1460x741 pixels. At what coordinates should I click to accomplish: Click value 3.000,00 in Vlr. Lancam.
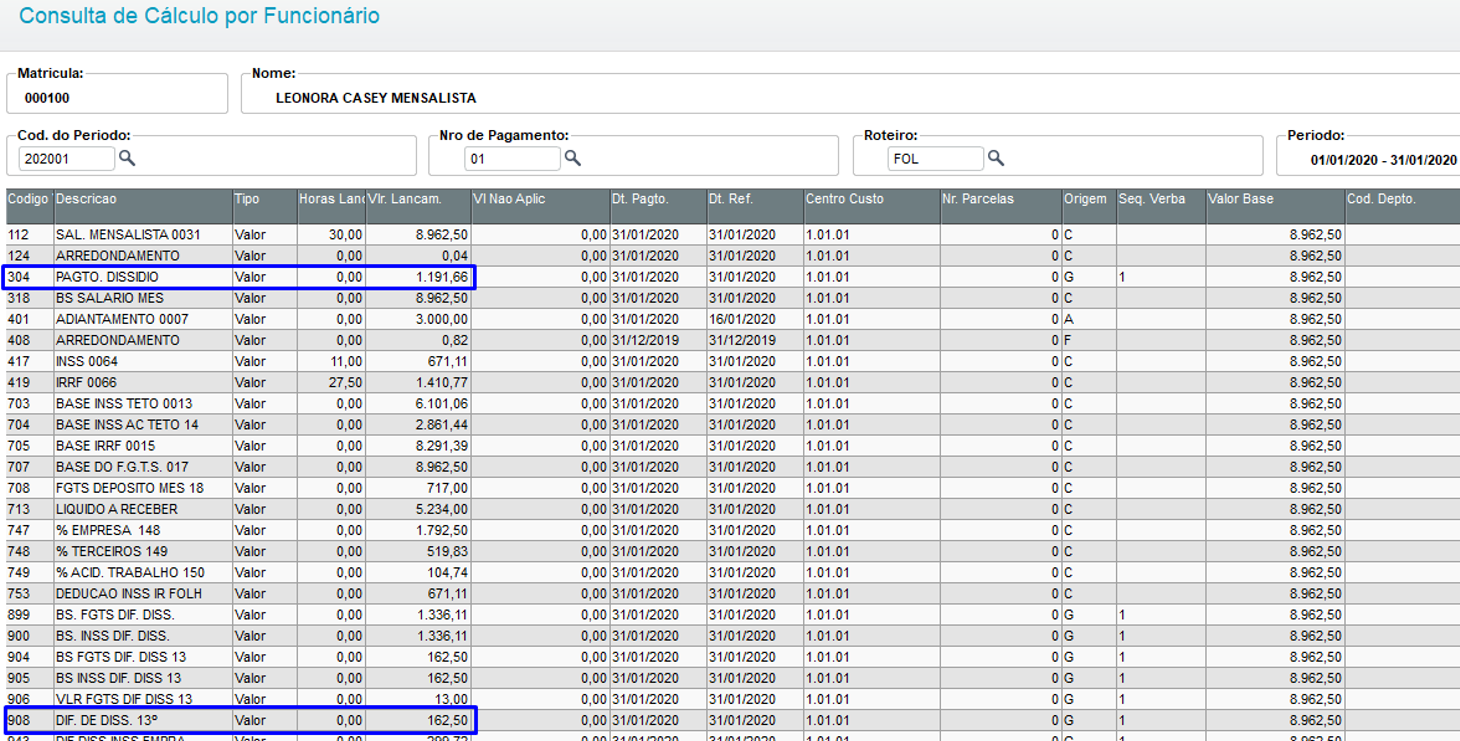click(x=442, y=319)
